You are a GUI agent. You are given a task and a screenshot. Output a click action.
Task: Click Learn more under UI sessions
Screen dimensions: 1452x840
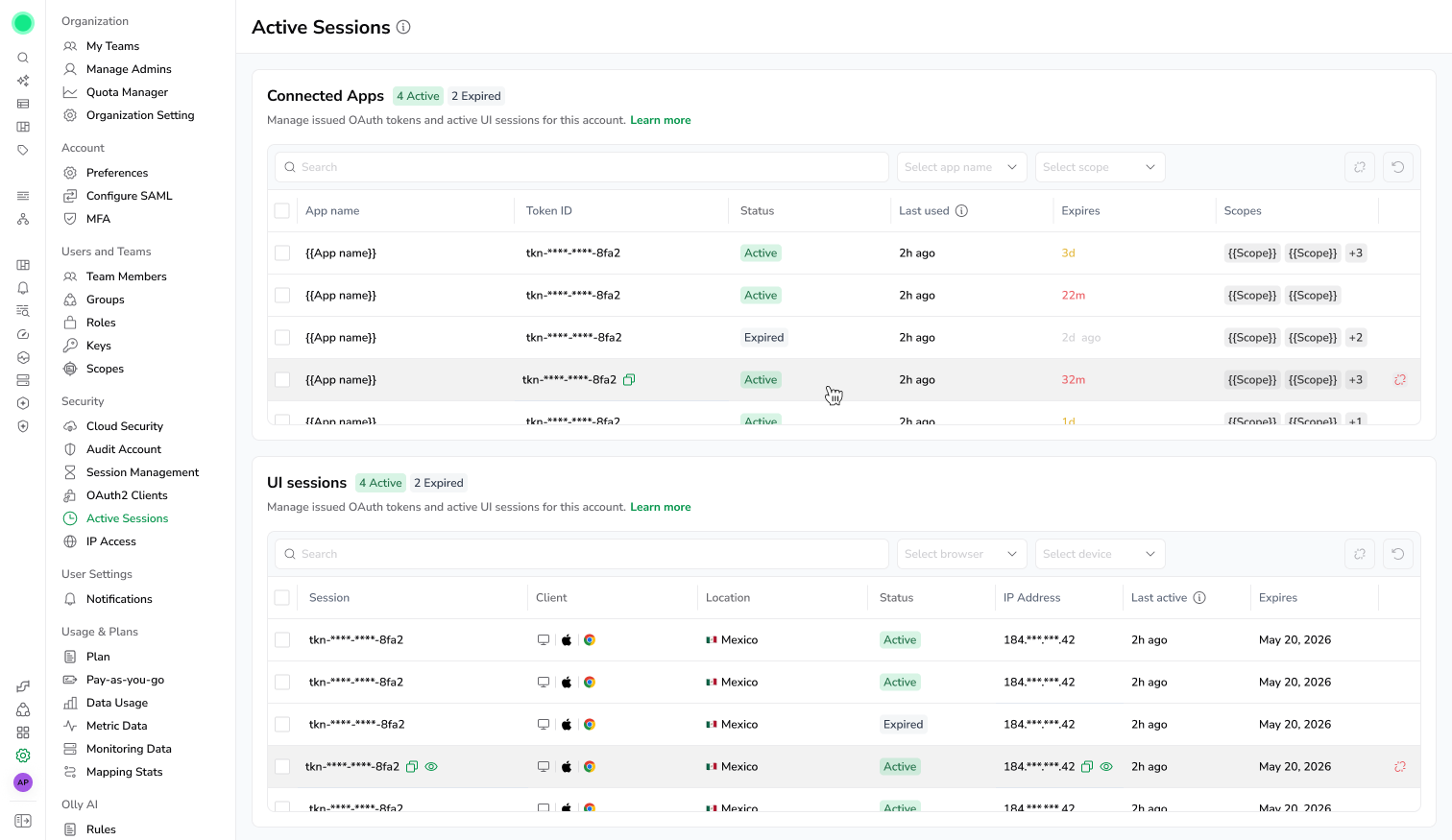click(x=661, y=508)
